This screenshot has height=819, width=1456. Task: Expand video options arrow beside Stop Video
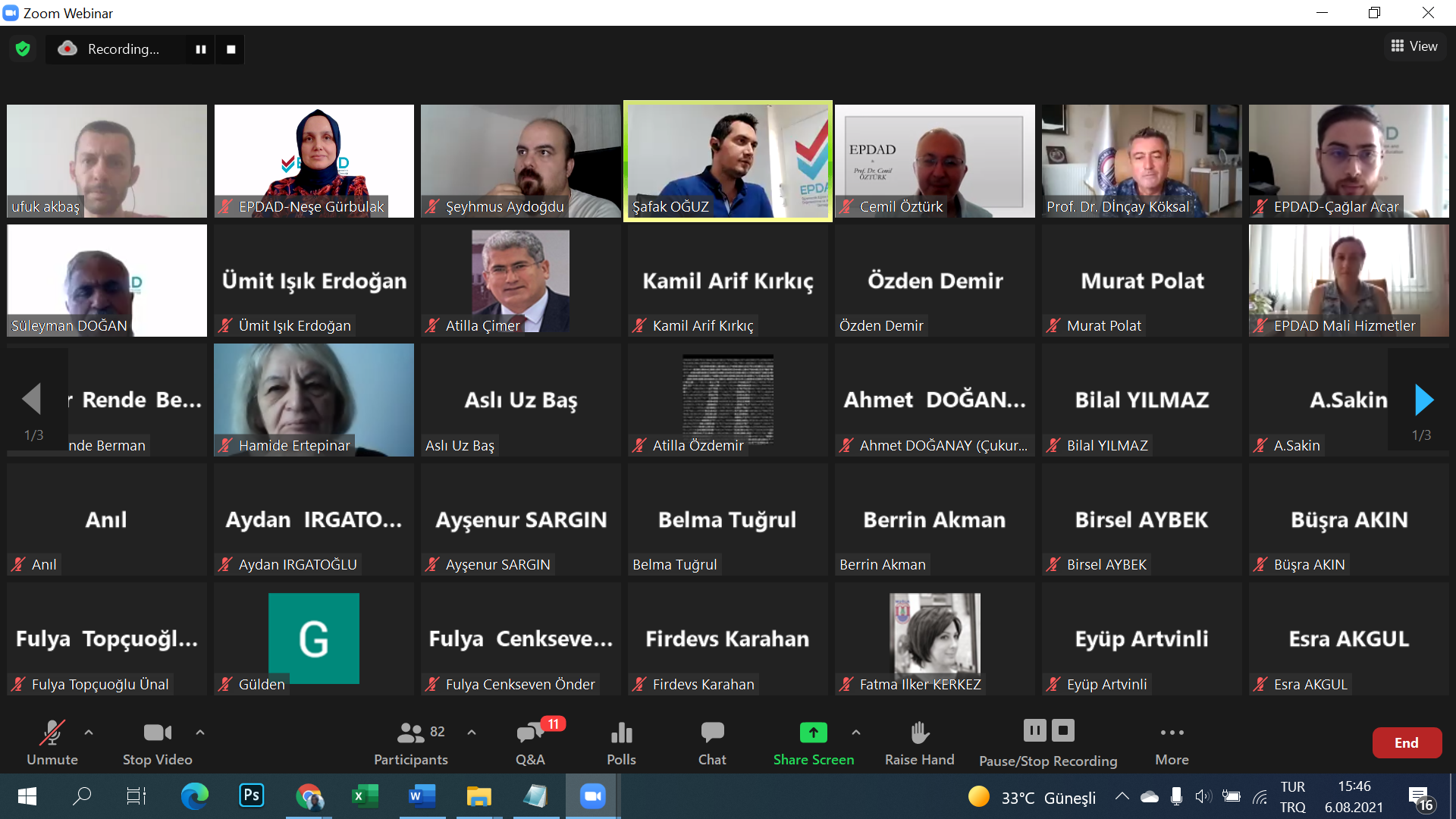tap(200, 733)
